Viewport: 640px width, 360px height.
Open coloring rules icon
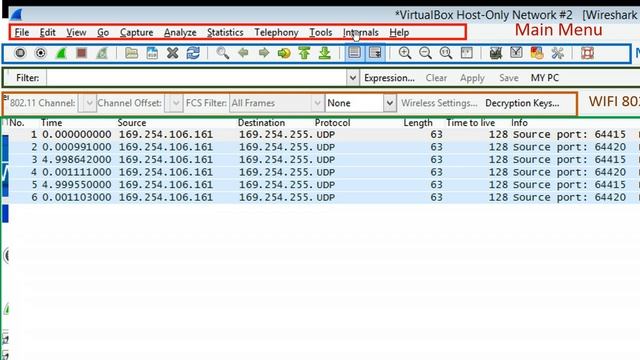[537, 53]
